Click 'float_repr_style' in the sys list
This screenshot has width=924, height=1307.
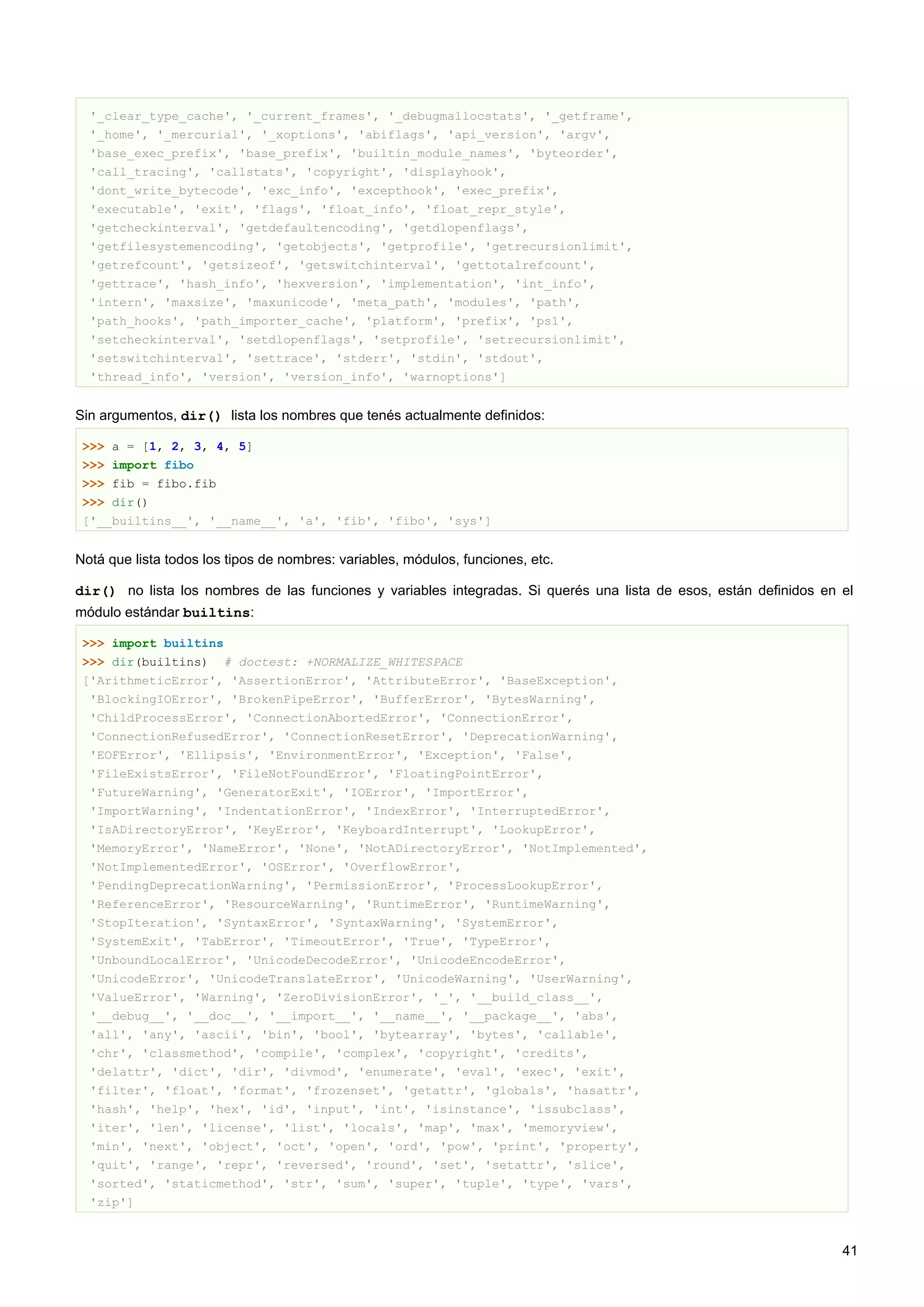492,209
